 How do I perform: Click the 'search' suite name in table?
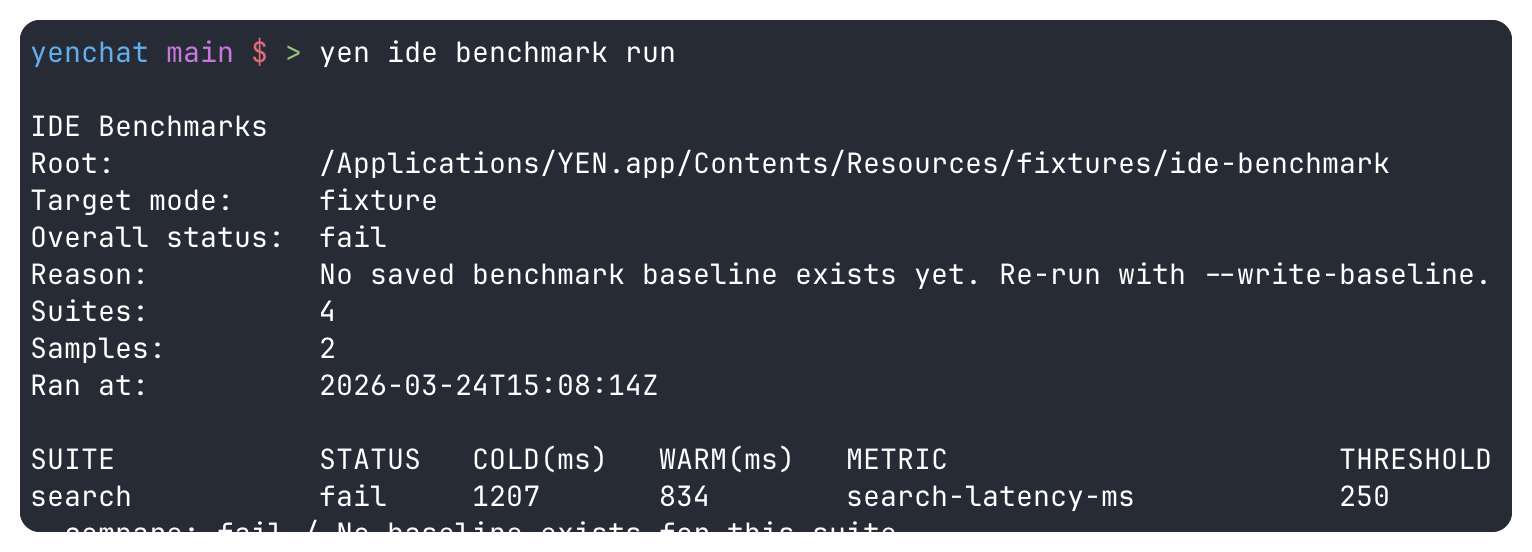coord(81,497)
